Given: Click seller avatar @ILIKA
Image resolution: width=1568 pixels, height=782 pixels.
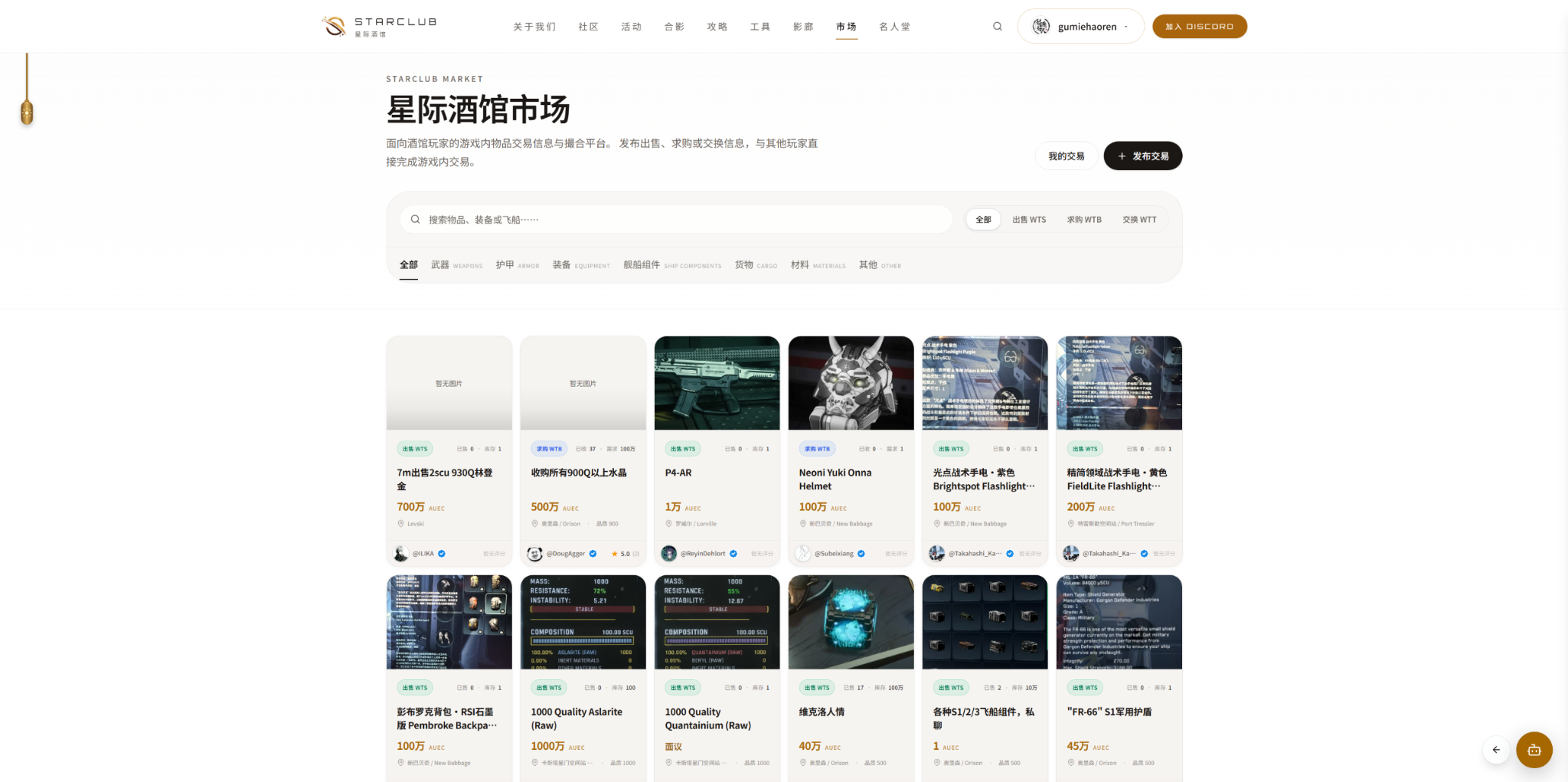Looking at the screenshot, I should click(401, 554).
